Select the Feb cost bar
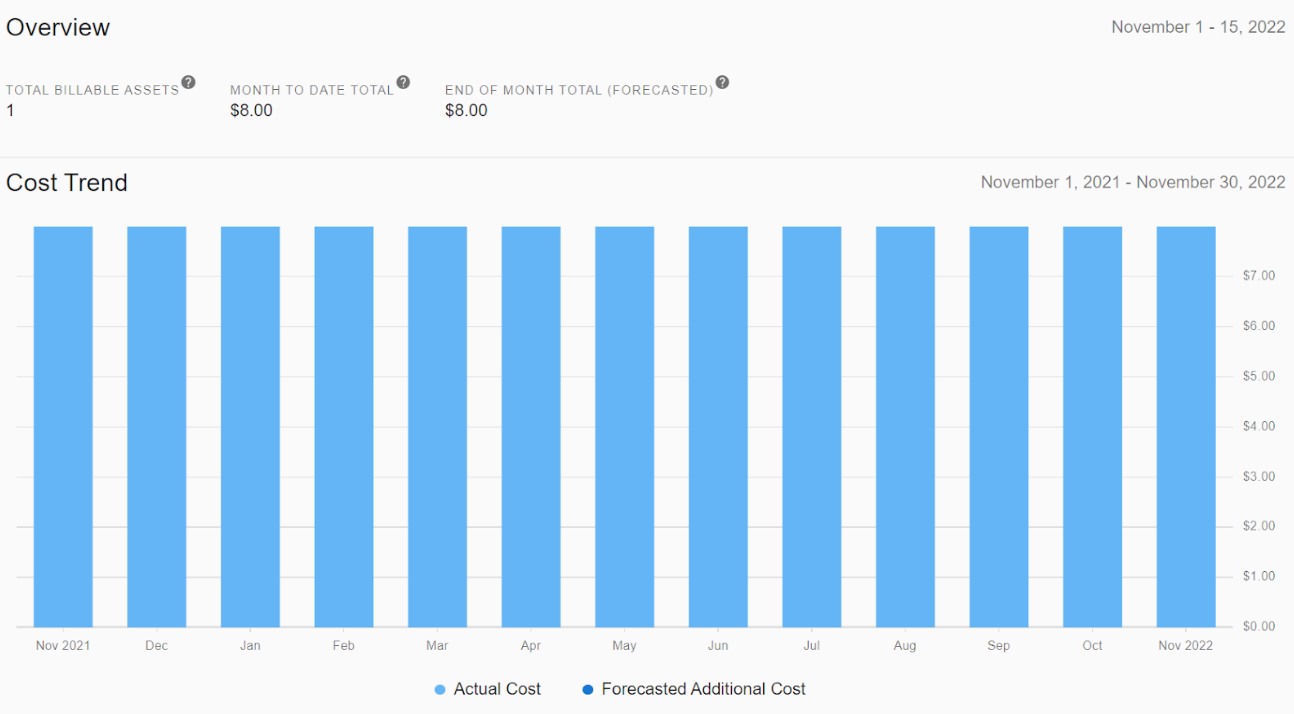Screen dimensions: 1294x714 coord(344,427)
